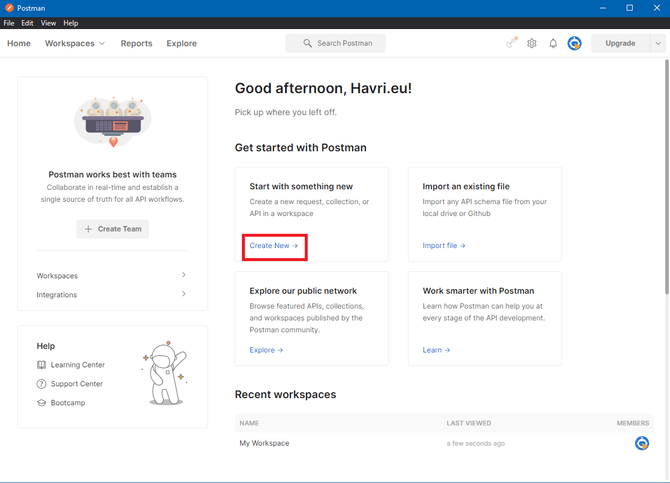Click 'Explore our public network' card title
Image resolution: width=670 pixels, height=483 pixels.
point(303,291)
